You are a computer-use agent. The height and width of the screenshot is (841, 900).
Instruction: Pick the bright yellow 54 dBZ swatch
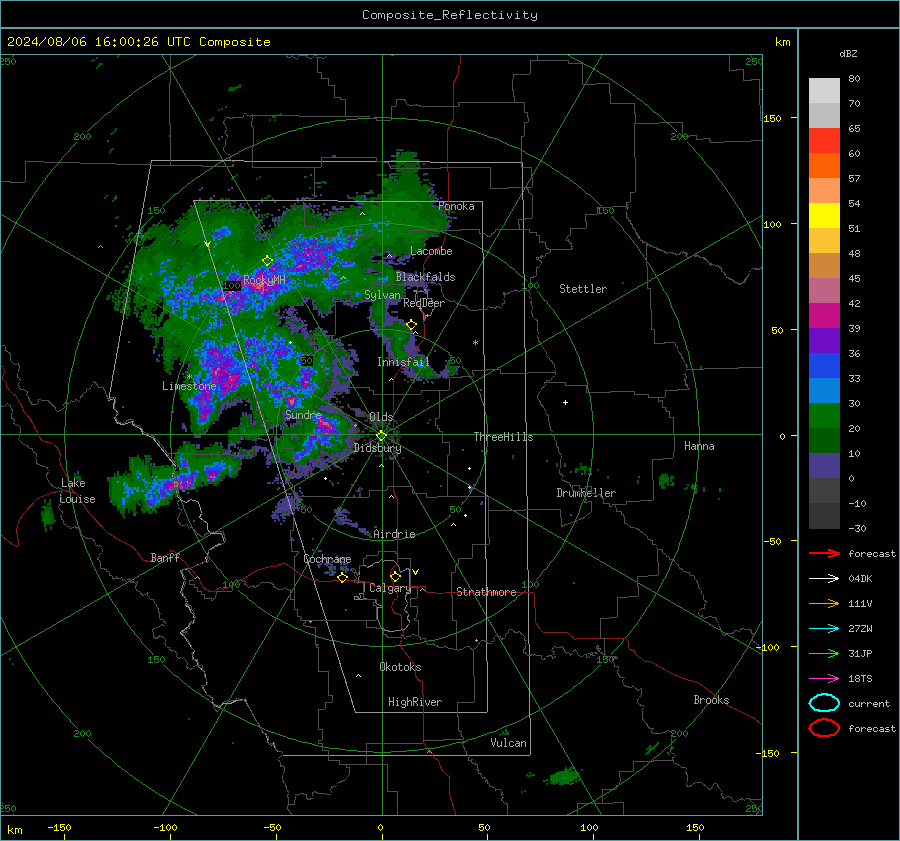[x=824, y=215]
